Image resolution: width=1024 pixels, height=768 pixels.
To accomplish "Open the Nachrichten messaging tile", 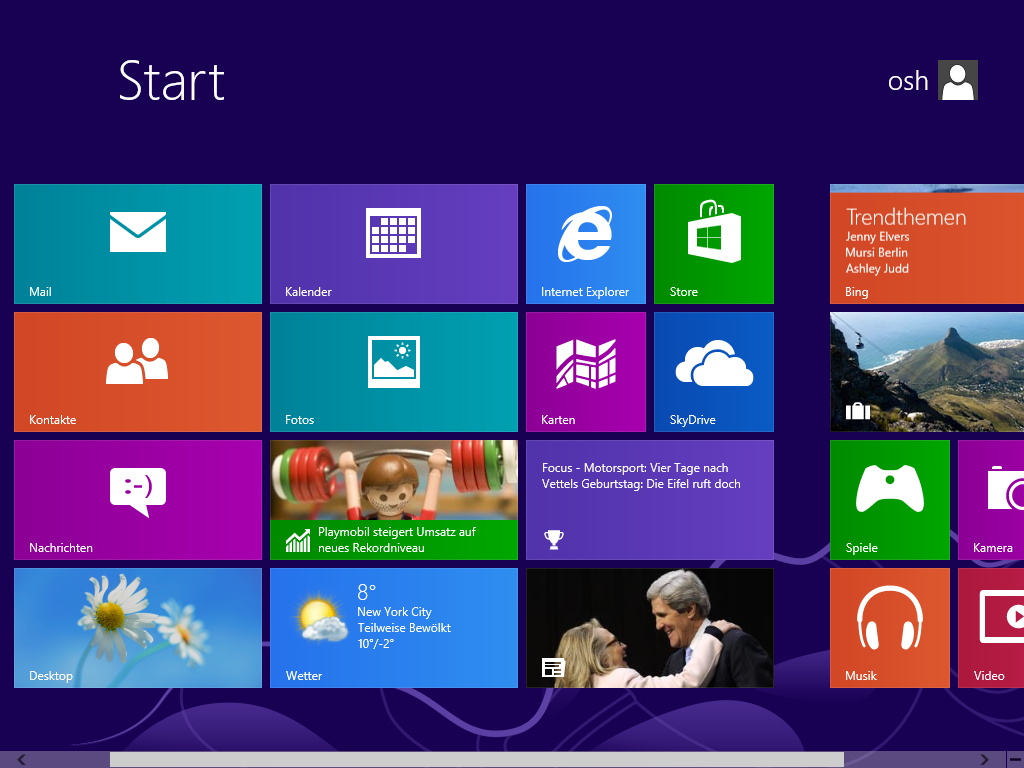I will click(138, 499).
